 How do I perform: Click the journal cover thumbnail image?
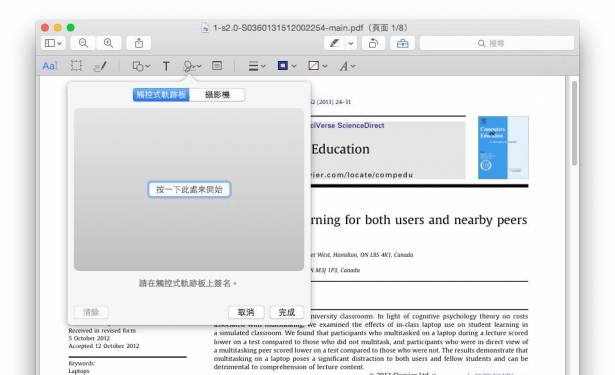503,147
